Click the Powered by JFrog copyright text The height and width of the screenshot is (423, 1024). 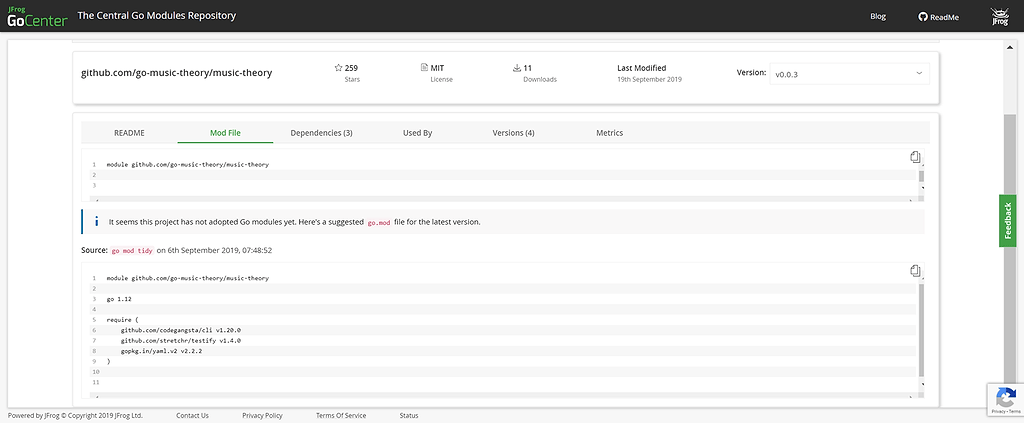click(x=75, y=415)
